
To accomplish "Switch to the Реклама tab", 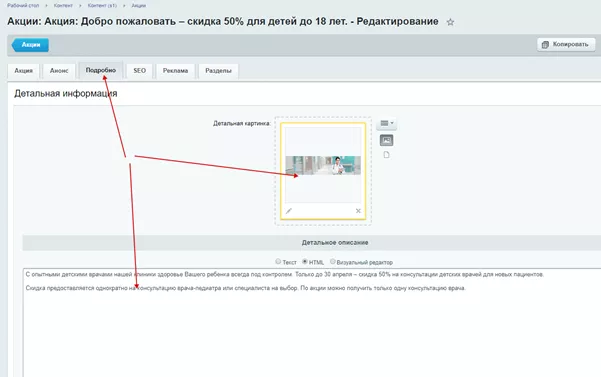I will [175, 71].
